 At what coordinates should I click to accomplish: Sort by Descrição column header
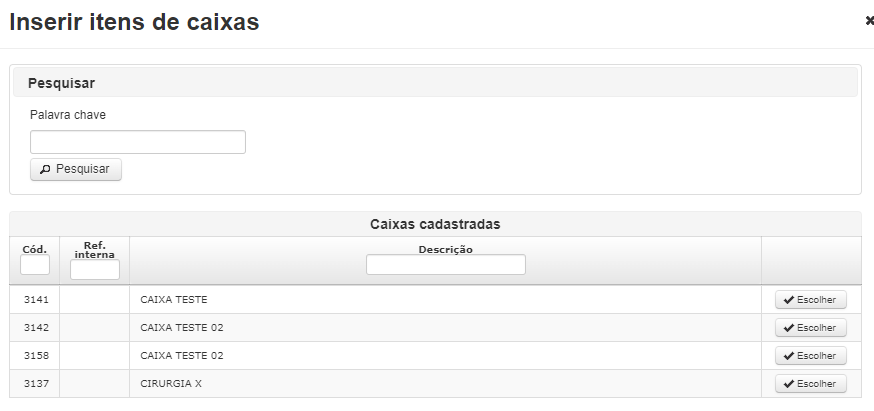[445, 249]
